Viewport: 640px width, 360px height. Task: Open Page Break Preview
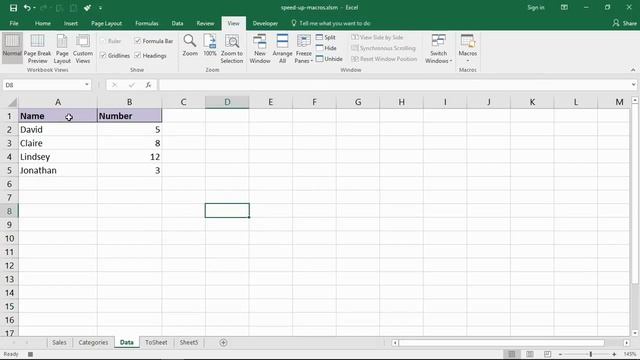click(x=38, y=48)
